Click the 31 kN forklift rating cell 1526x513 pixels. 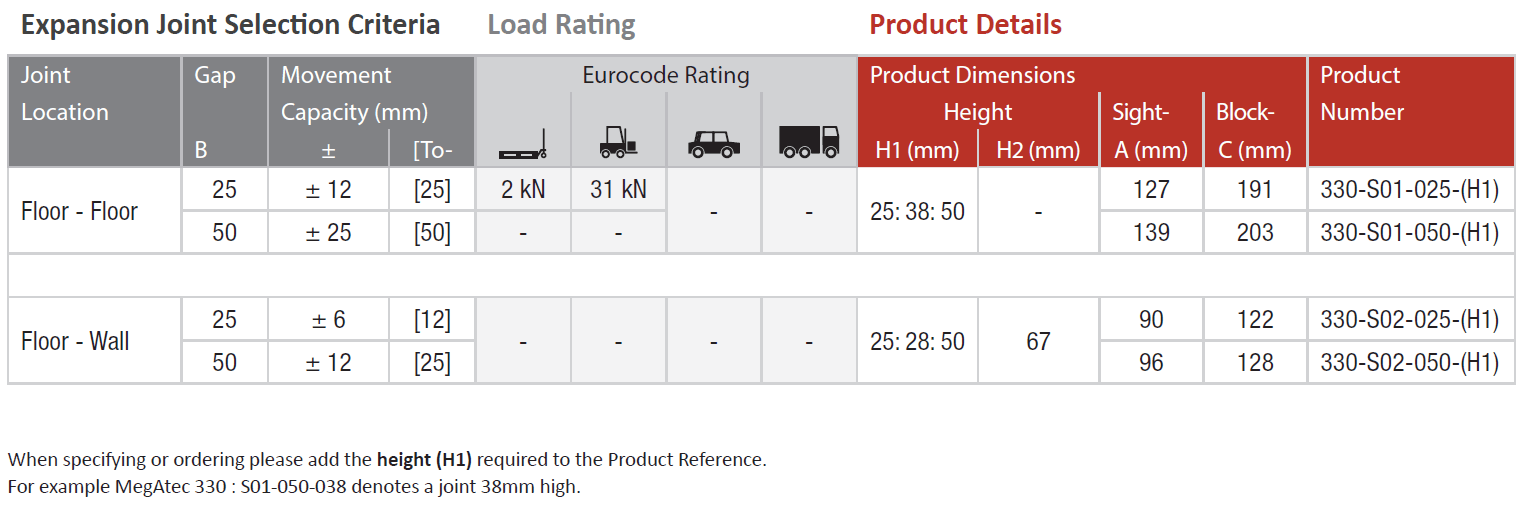[618, 189]
